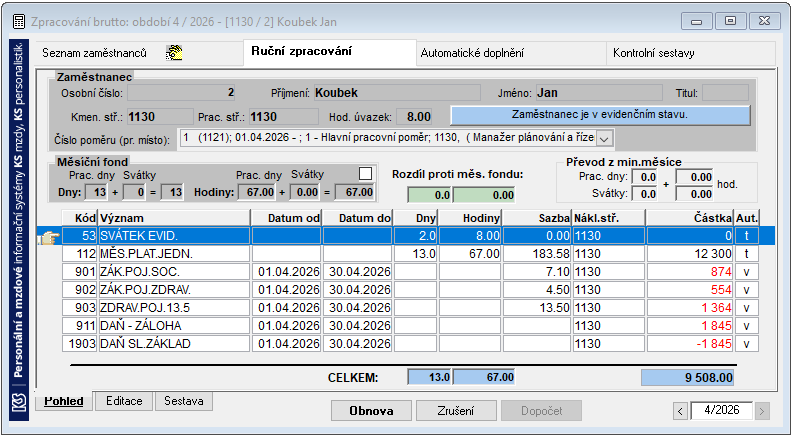The width and height of the screenshot is (793, 438).
Task: Click the green Rozdíl days 0.0 field
Action: (x=430, y=195)
